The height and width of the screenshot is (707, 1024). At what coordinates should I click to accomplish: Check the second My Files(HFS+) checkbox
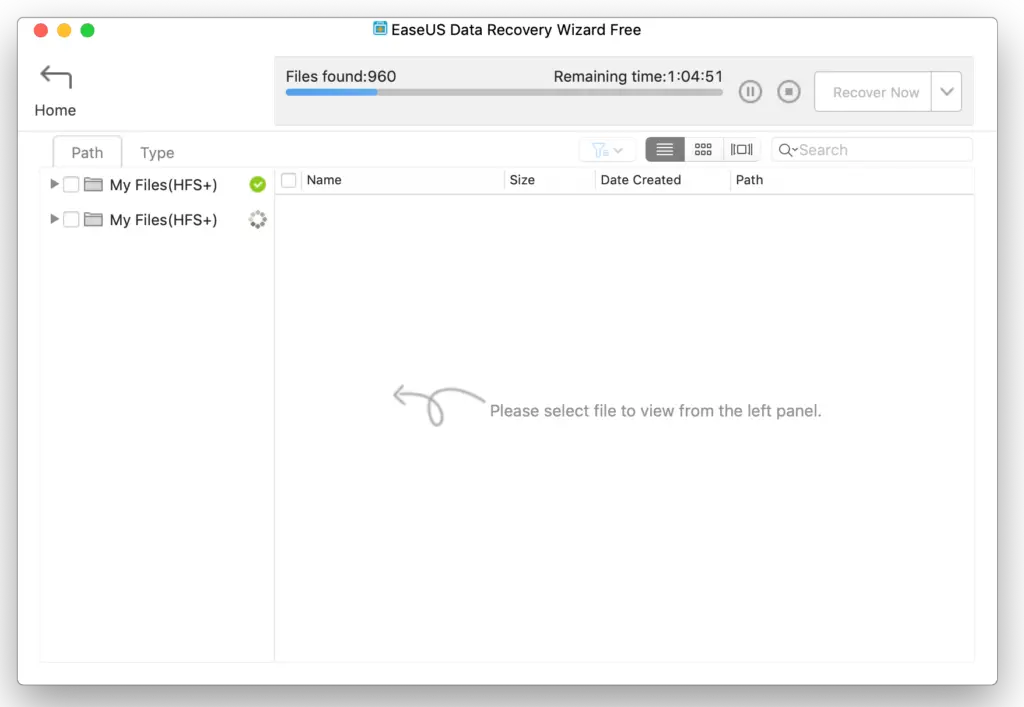pos(71,219)
